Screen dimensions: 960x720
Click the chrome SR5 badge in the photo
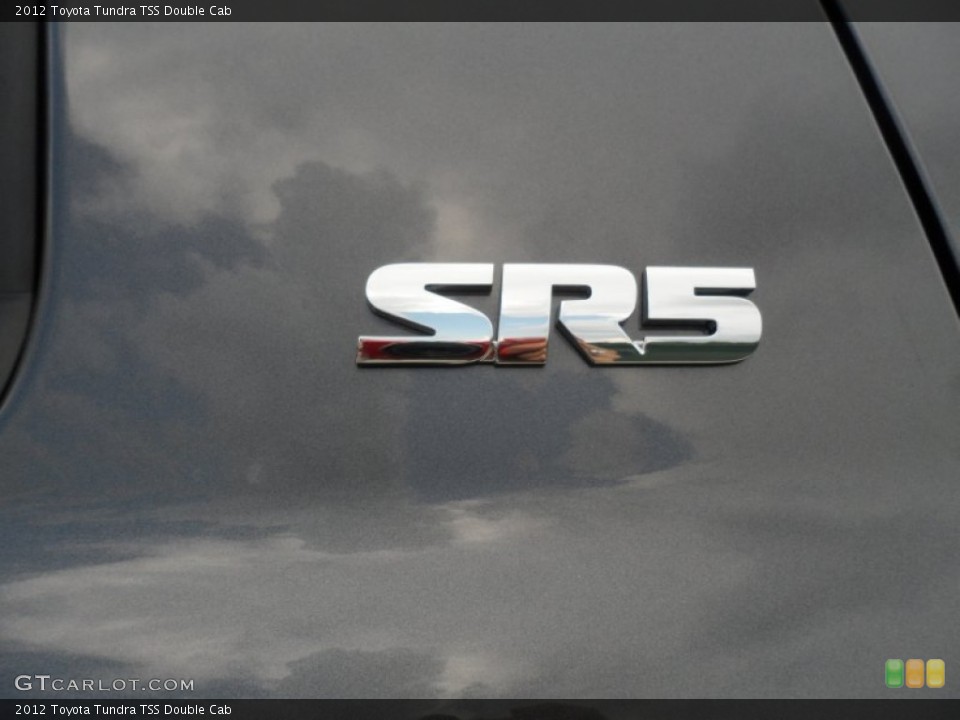point(560,314)
